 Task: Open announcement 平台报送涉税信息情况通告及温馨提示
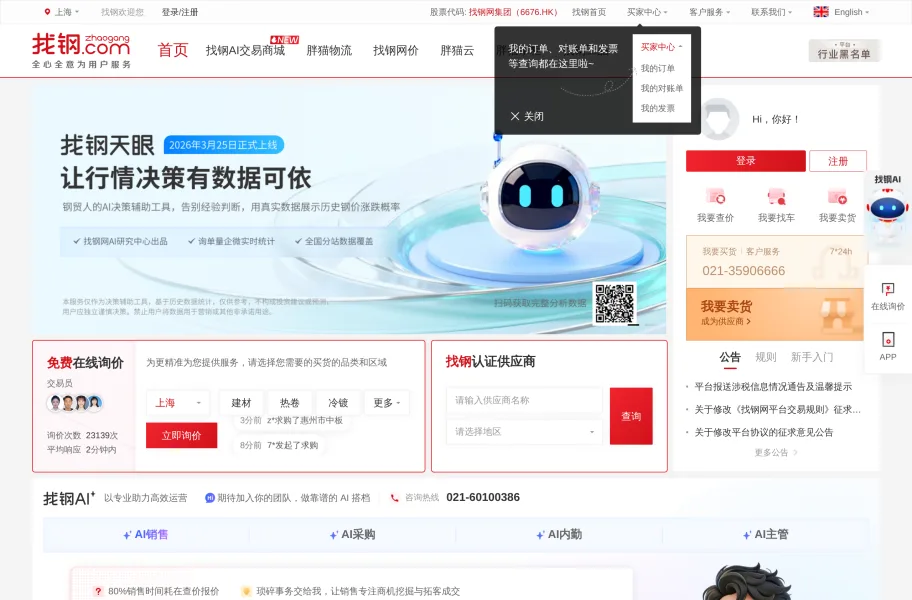click(x=773, y=387)
